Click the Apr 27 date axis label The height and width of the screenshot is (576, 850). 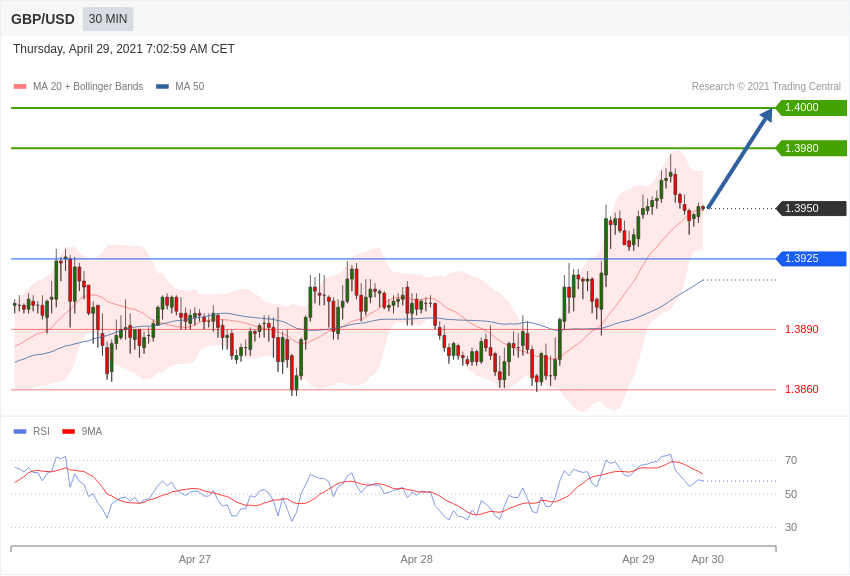(x=195, y=559)
